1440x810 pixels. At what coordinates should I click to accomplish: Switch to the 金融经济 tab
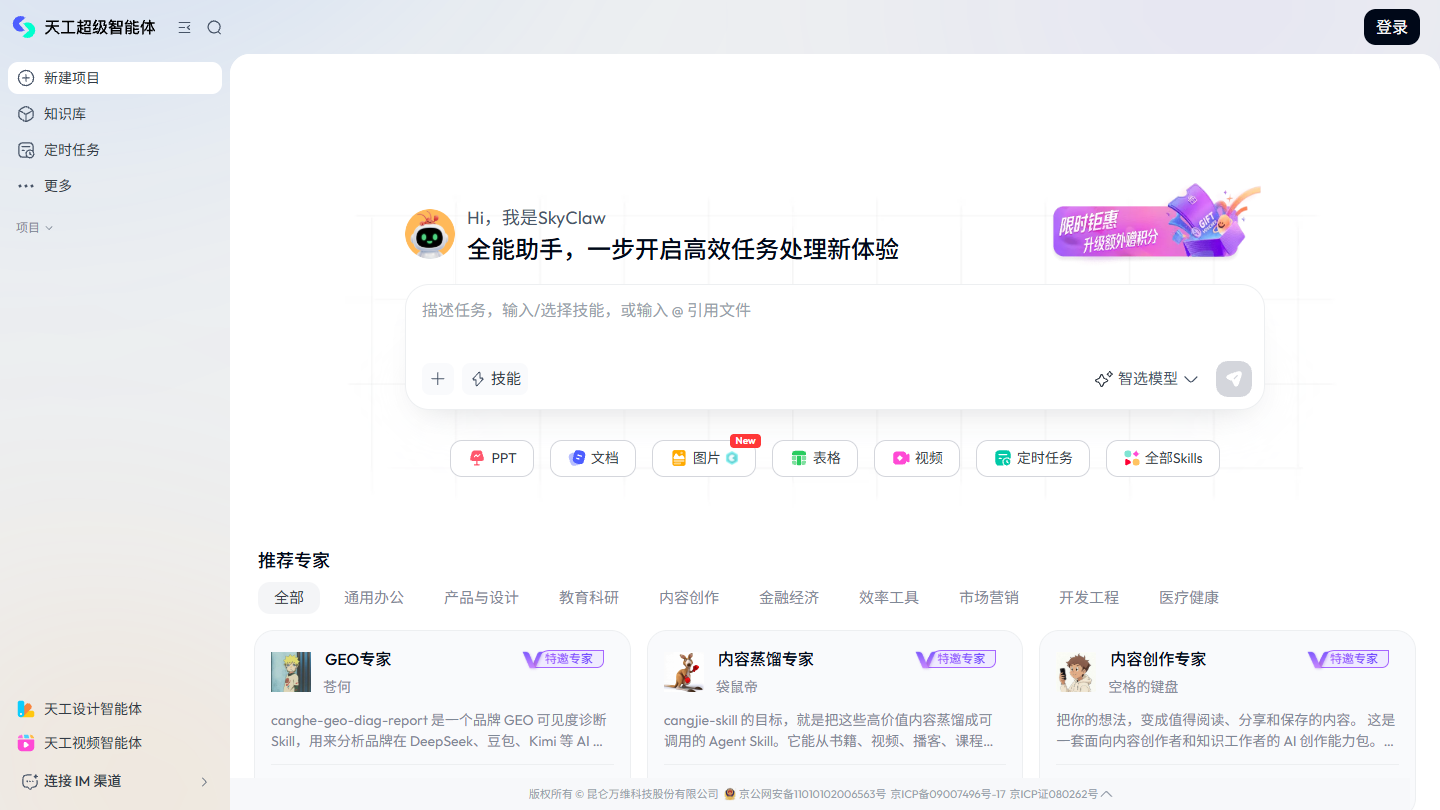click(x=789, y=598)
